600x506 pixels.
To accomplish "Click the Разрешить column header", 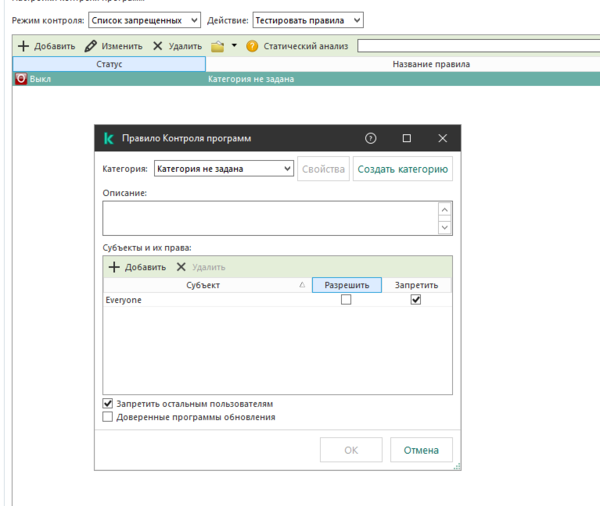I will (347, 285).
